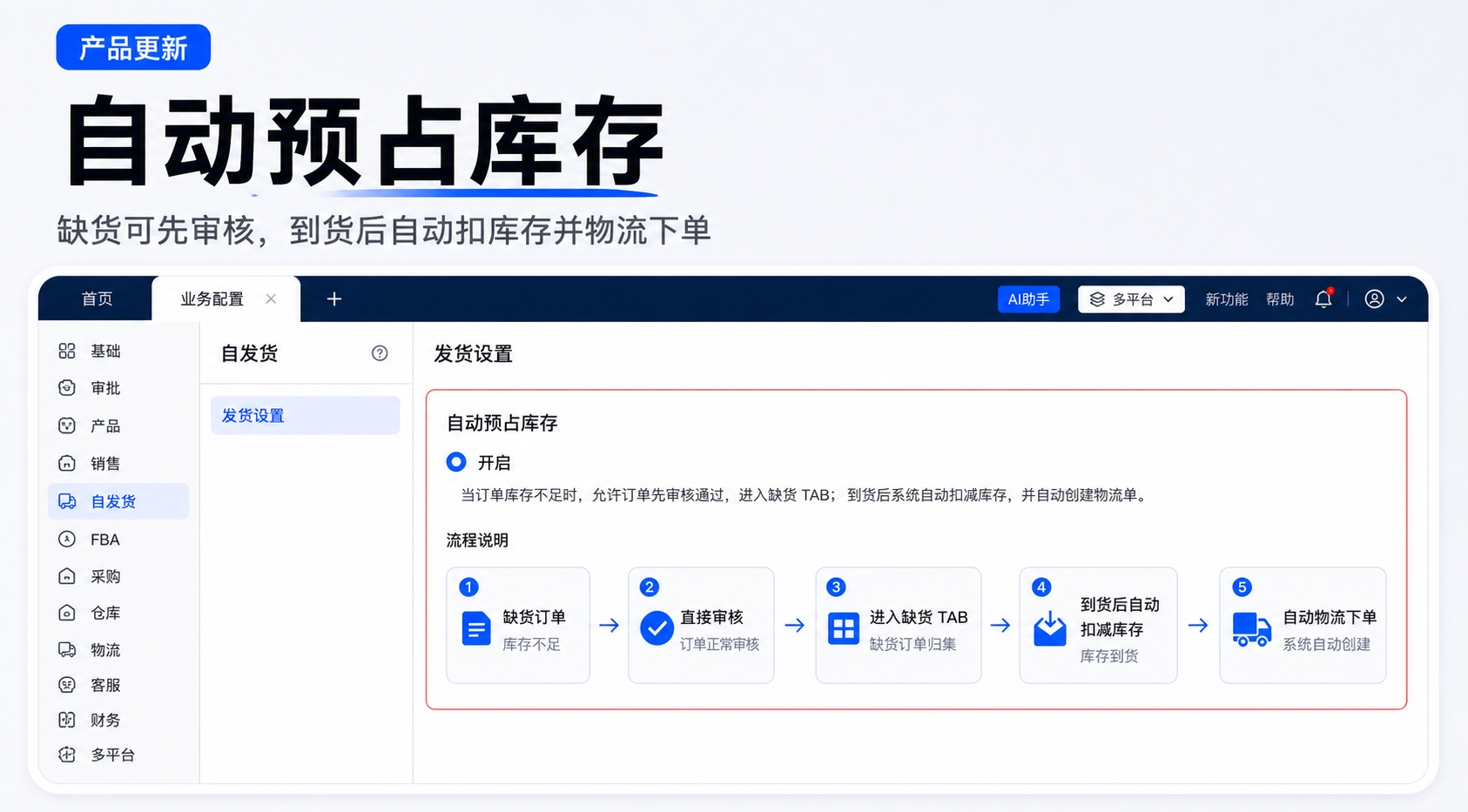1468x812 pixels.
Task: Click the 自发货 truck icon in sidebar
Action: point(67,501)
